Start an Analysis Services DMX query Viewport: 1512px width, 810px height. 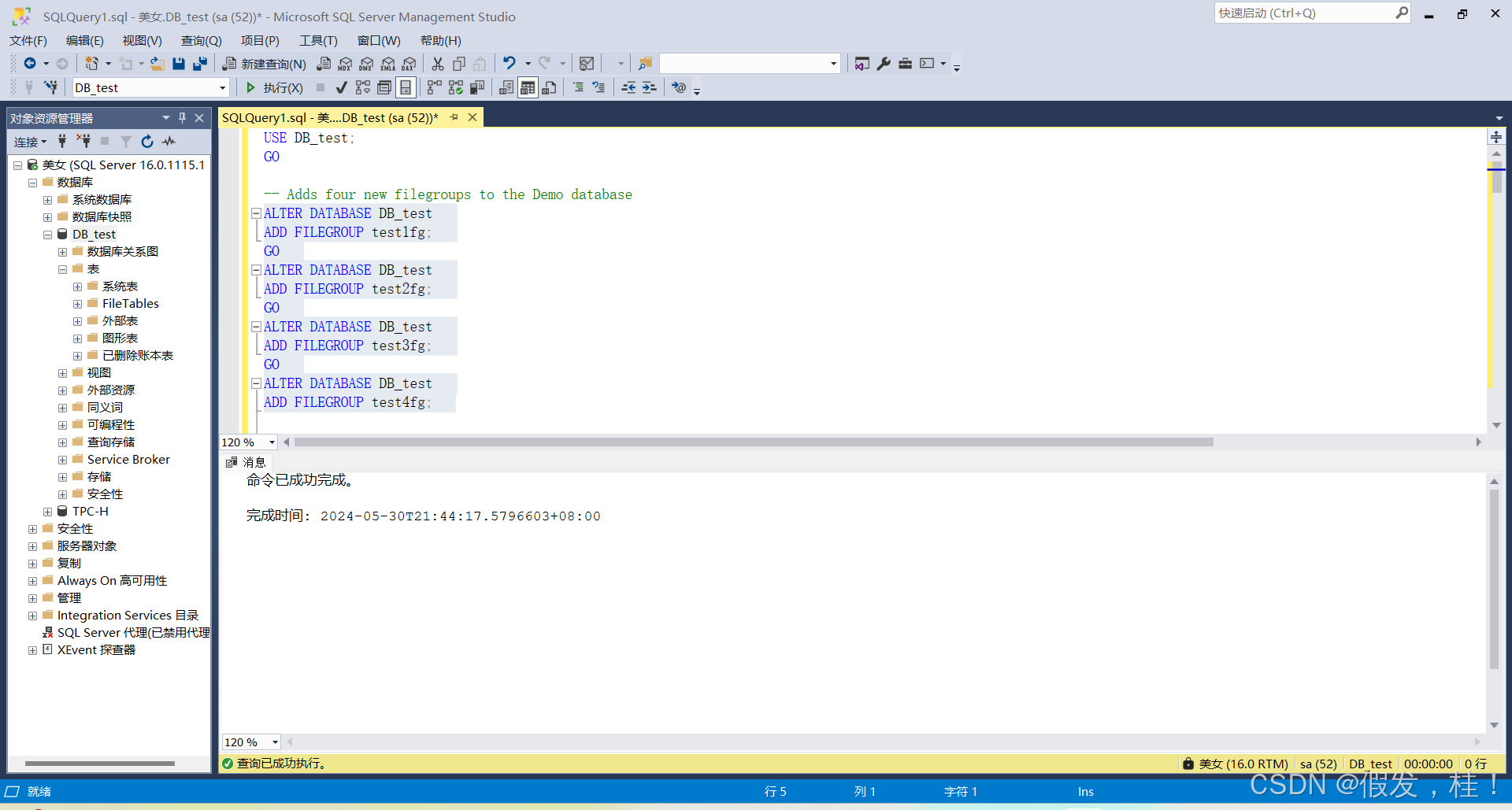coord(366,64)
